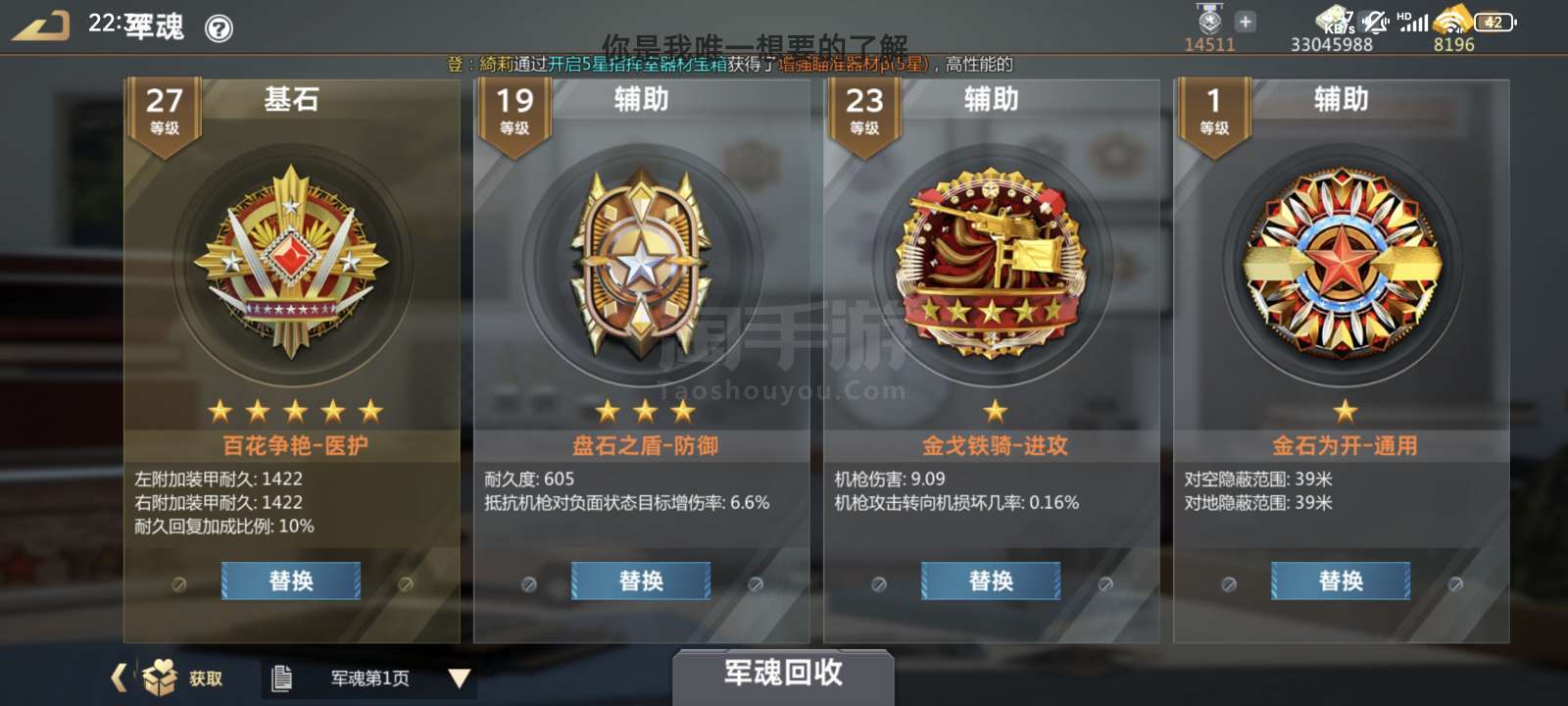Screen dimensions: 1568x706
Task: Click 替换 under 百花争艳-医护
Action: 291,581
